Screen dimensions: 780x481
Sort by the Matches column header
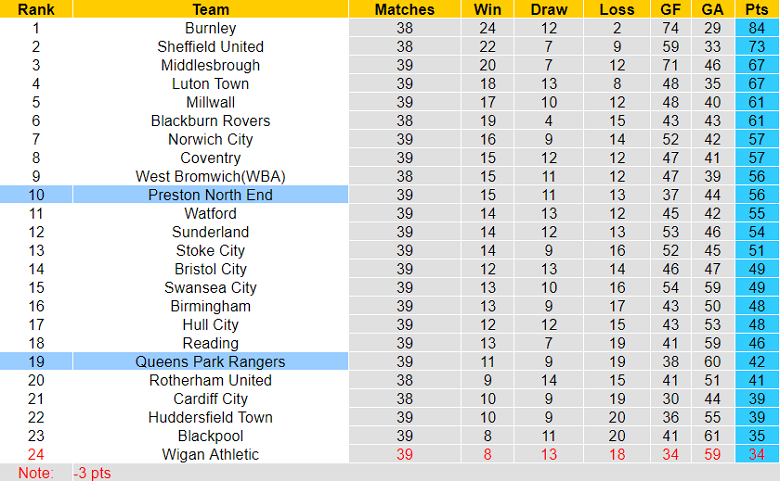pos(404,9)
